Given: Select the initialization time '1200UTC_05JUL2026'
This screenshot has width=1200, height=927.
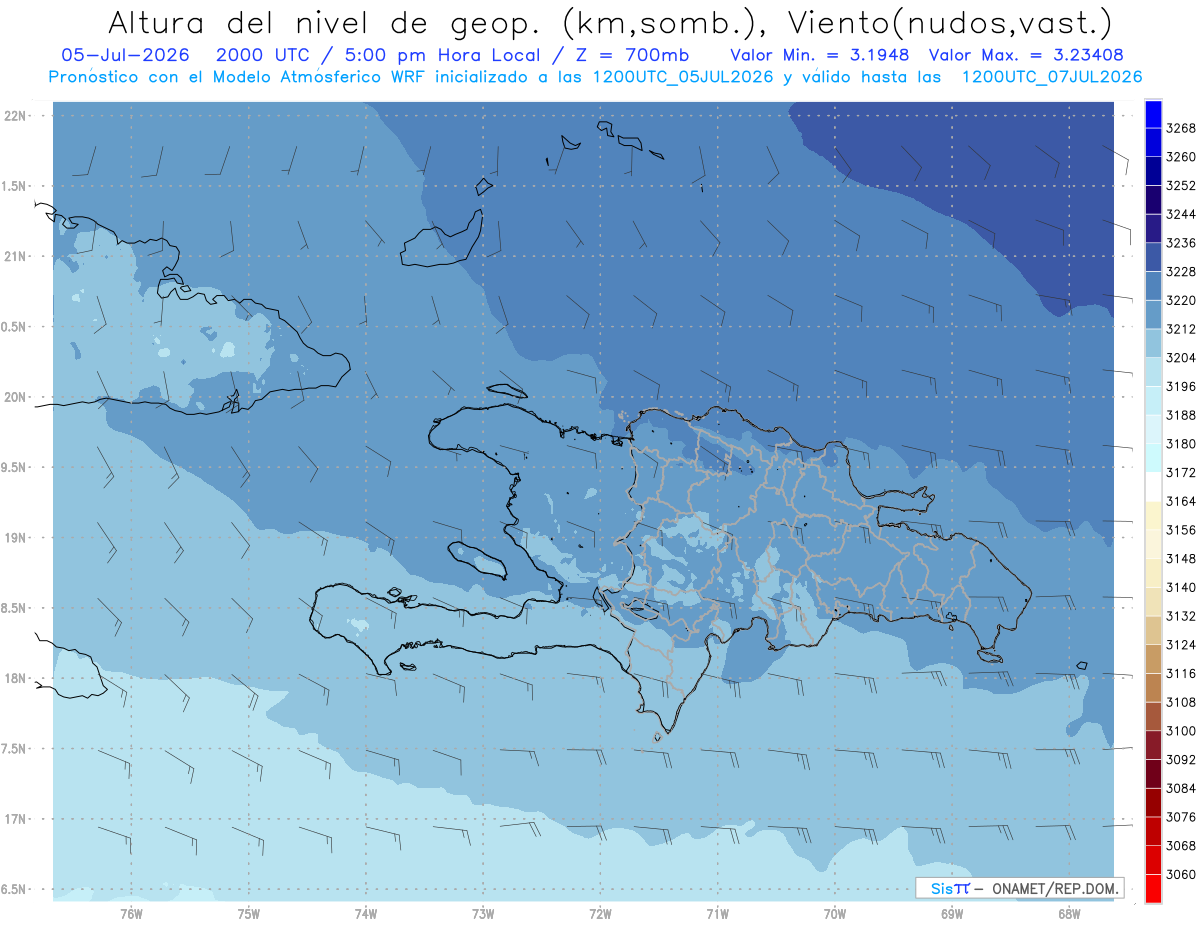Looking at the screenshot, I should click(683, 77).
